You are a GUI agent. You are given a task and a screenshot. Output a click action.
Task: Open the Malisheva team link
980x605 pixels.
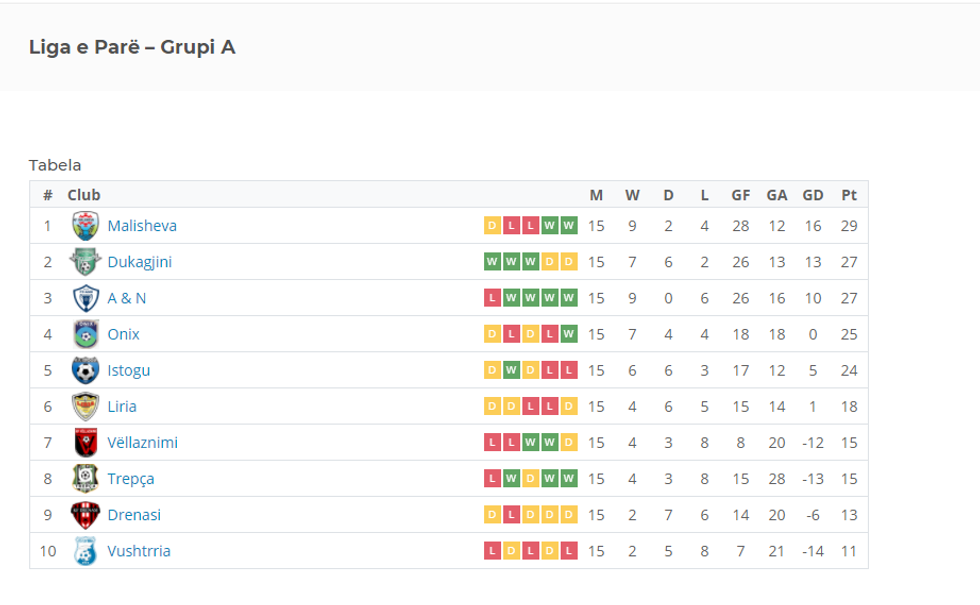click(142, 226)
